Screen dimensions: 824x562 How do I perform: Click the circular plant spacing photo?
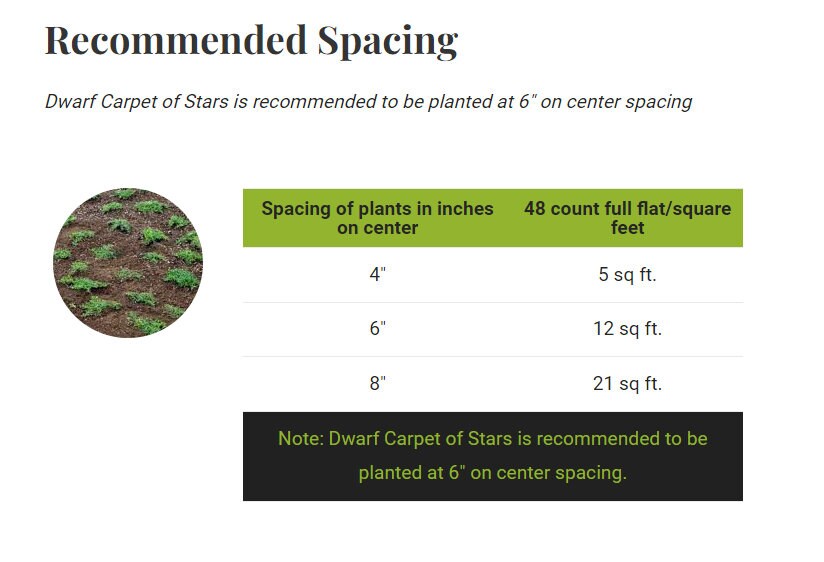point(128,262)
